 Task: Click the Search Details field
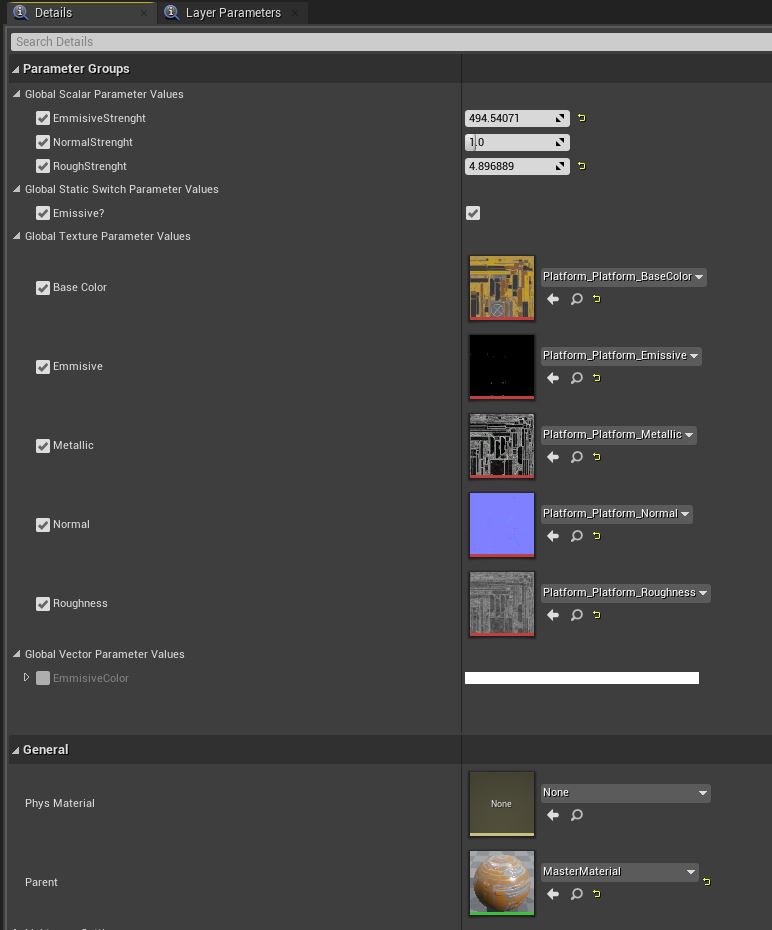pyautogui.click(x=391, y=42)
